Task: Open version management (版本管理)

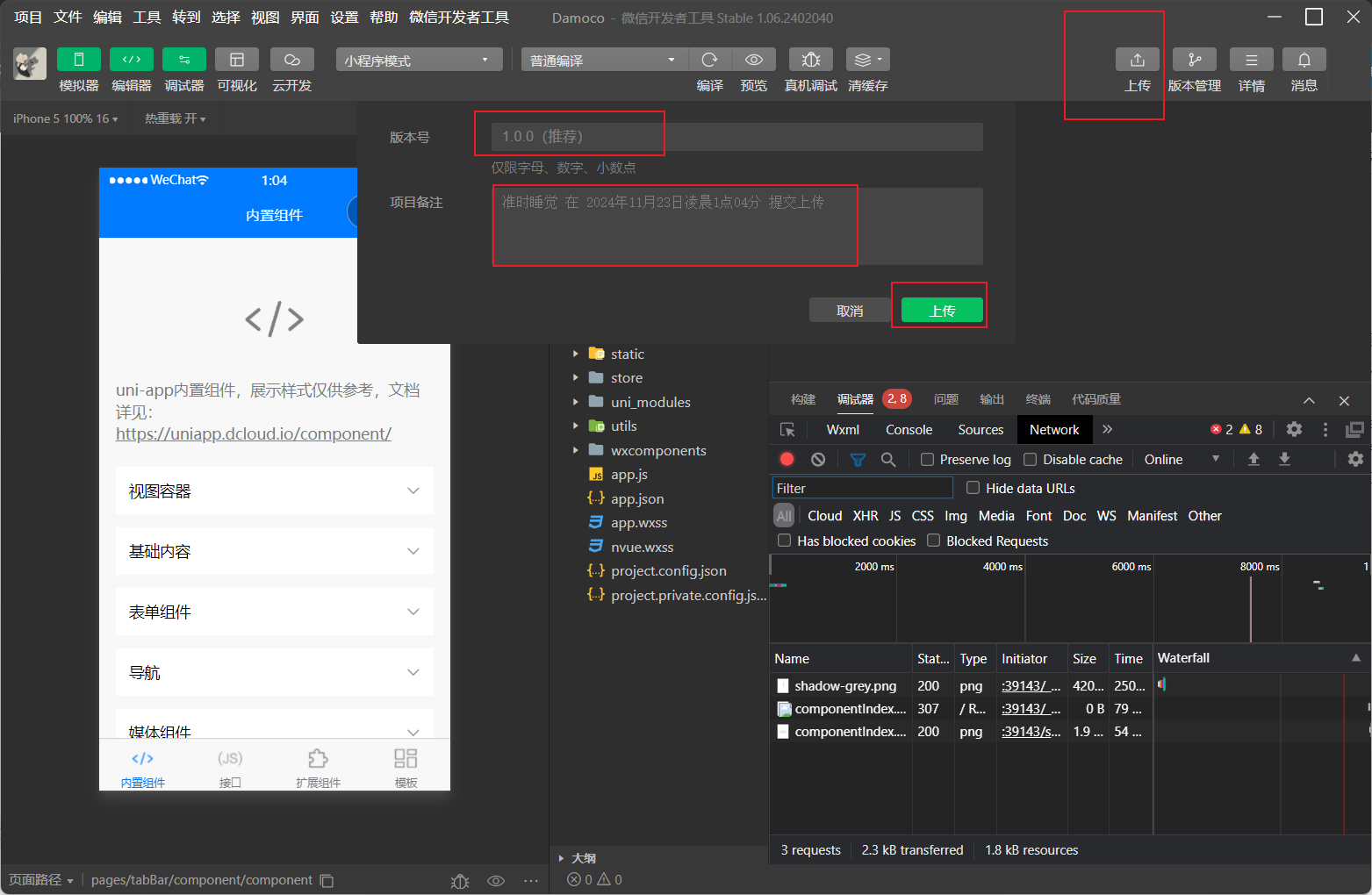Action: 1195,60
